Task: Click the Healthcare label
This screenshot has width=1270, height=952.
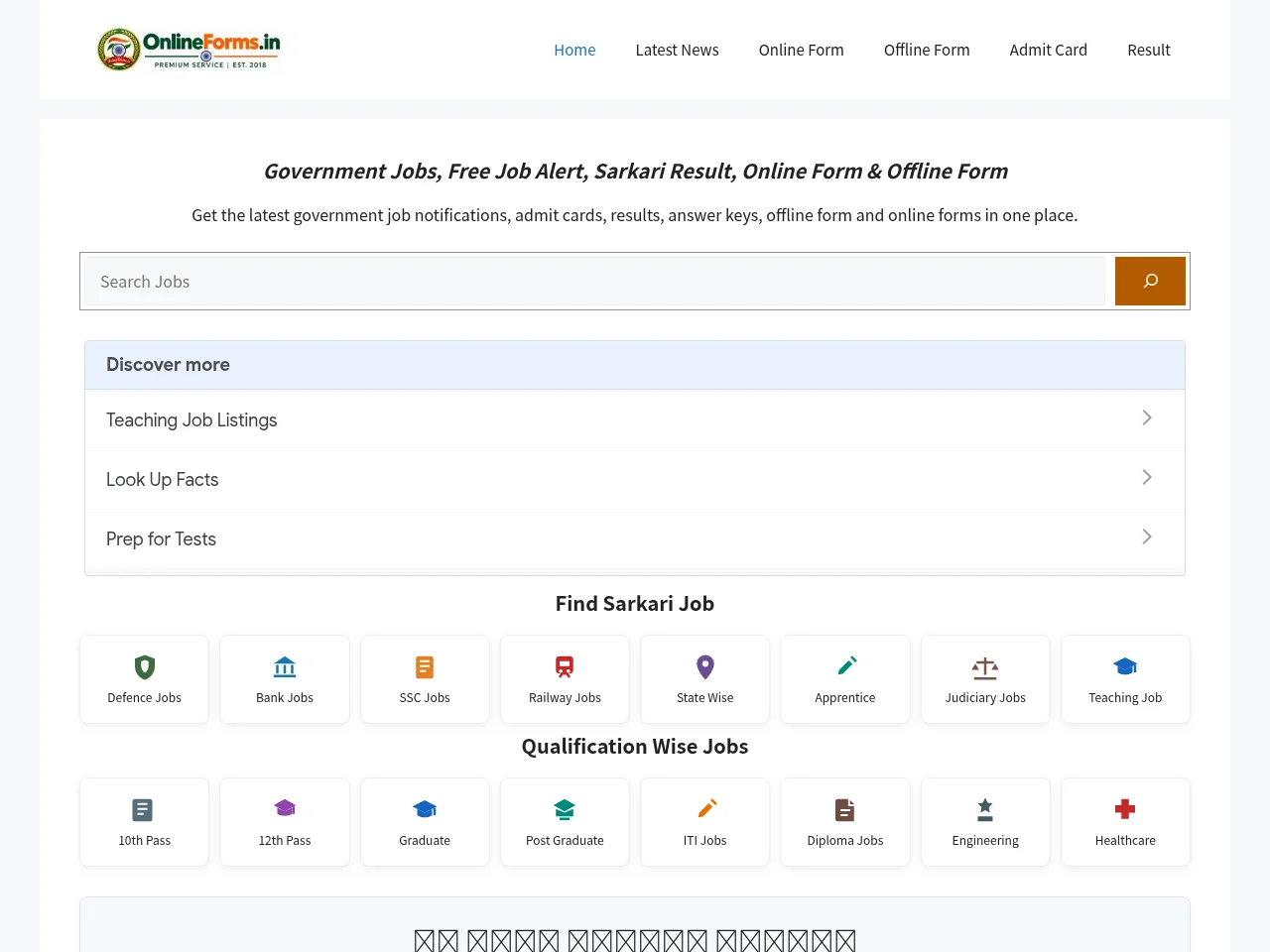Action: (x=1125, y=841)
